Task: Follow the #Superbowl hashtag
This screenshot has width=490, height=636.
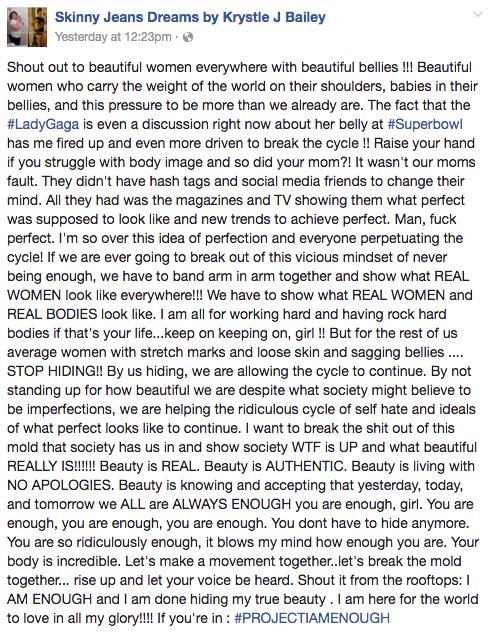Action: point(425,124)
